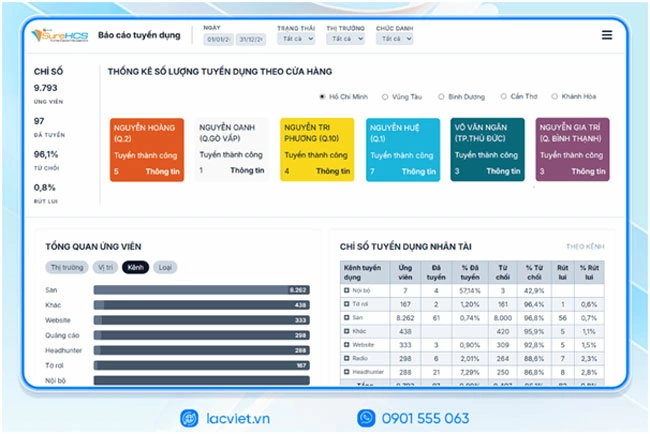Click the plus icon beside Radio row
This screenshot has height=434, width=650.
[x=346, y=357]
